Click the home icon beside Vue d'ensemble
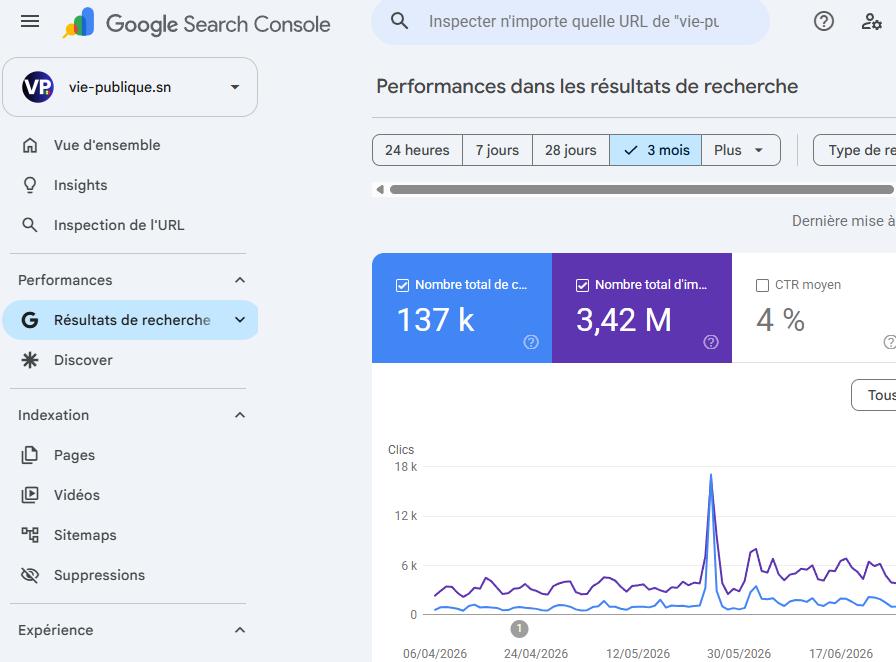Image resolution: width=896 pixels, height=662 pixels. [x=30, y=145]
